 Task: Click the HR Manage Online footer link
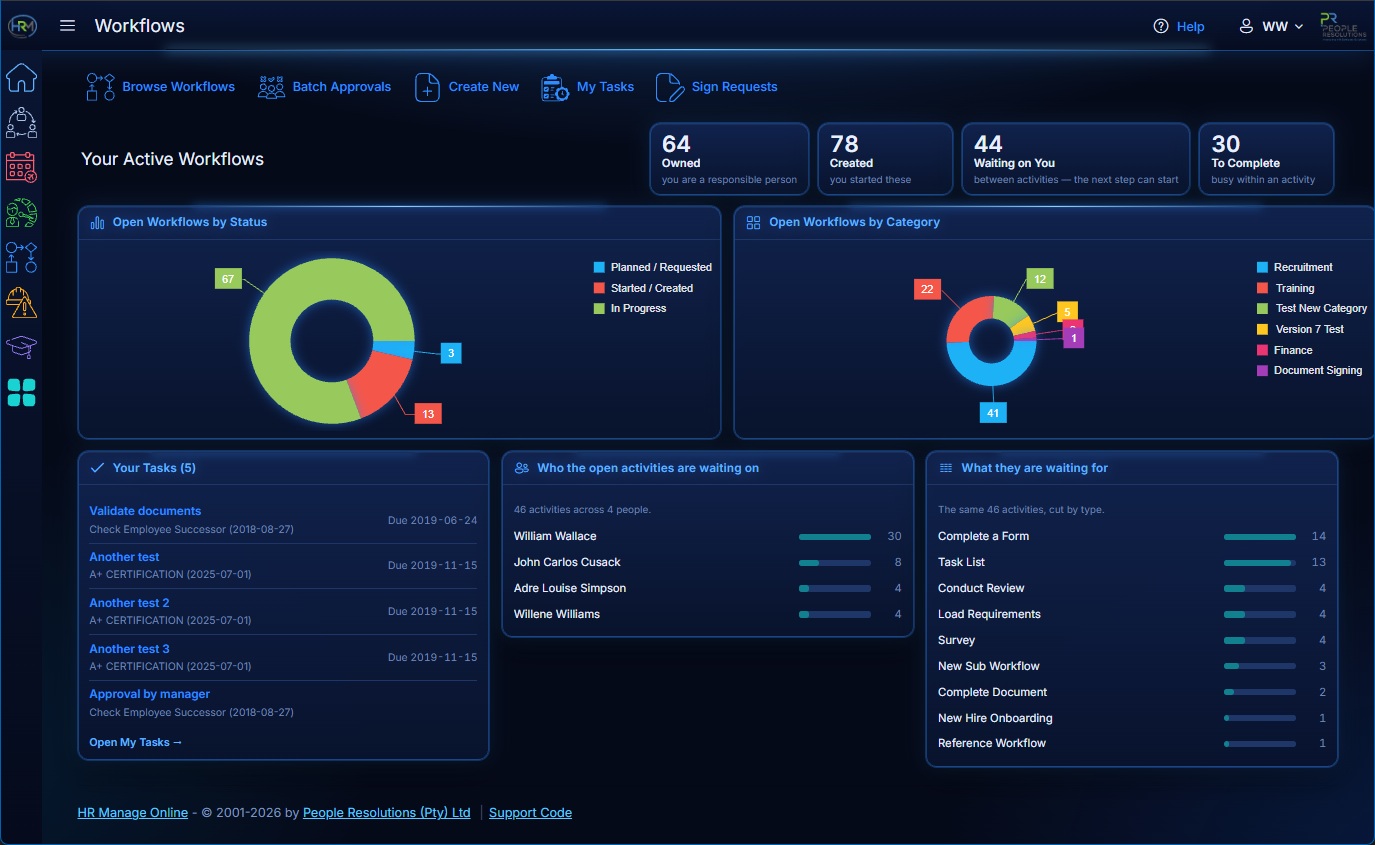[x=133, y=813]
